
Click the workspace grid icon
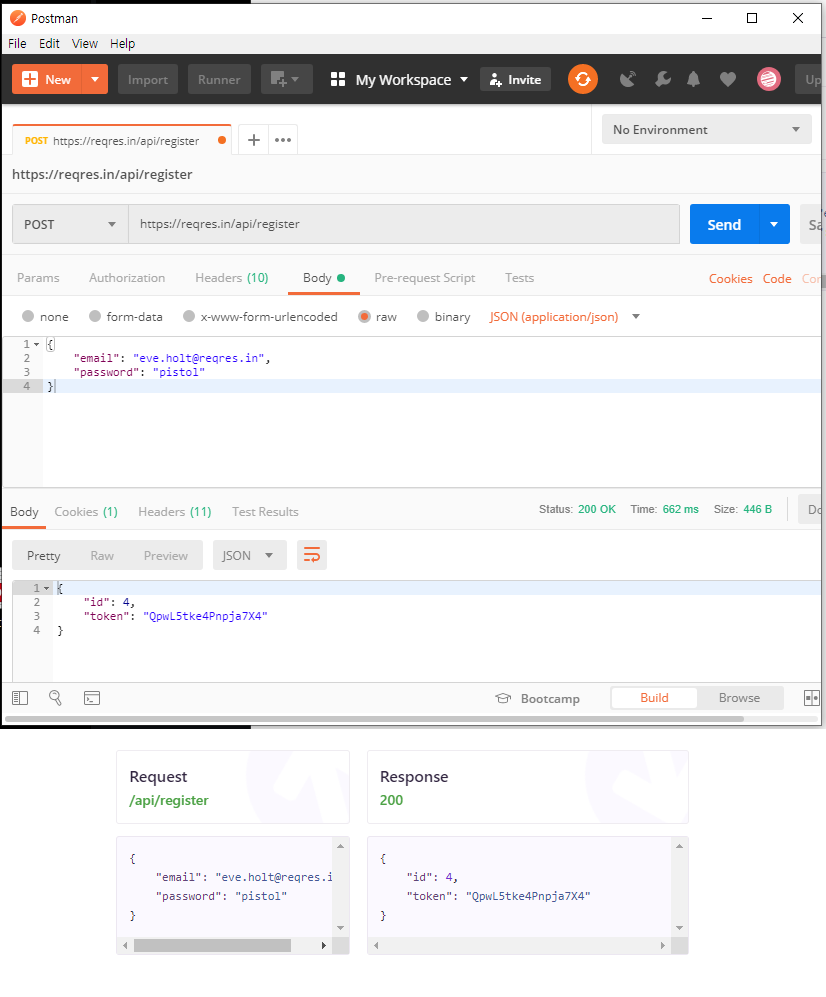[338, 79]
